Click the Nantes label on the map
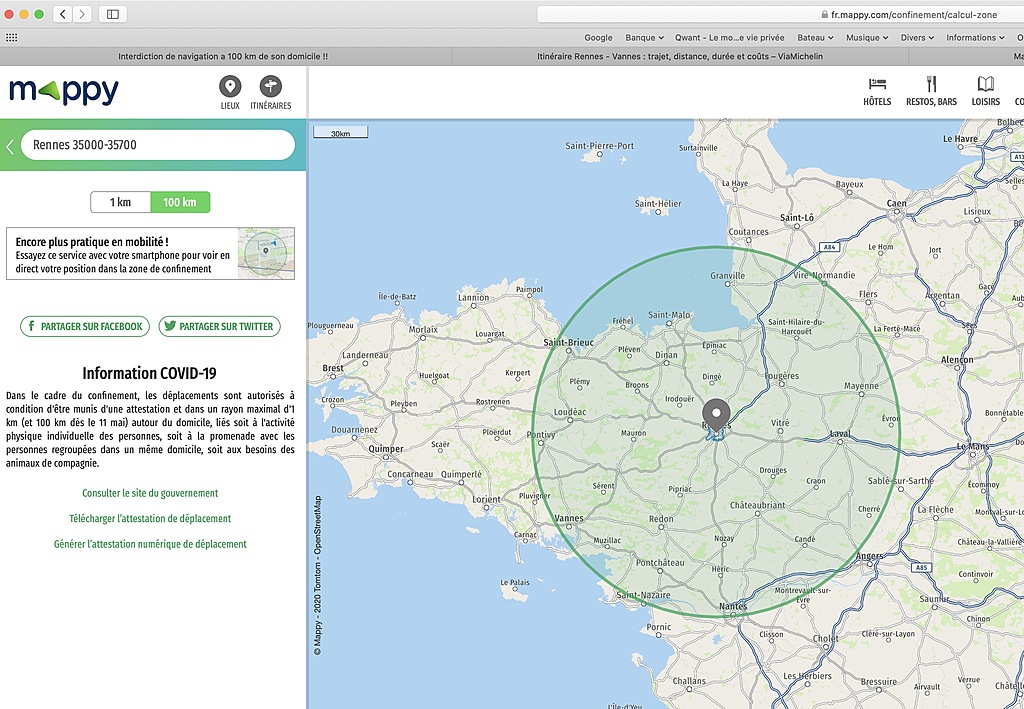1024x709 pixels. pos(733,607)
